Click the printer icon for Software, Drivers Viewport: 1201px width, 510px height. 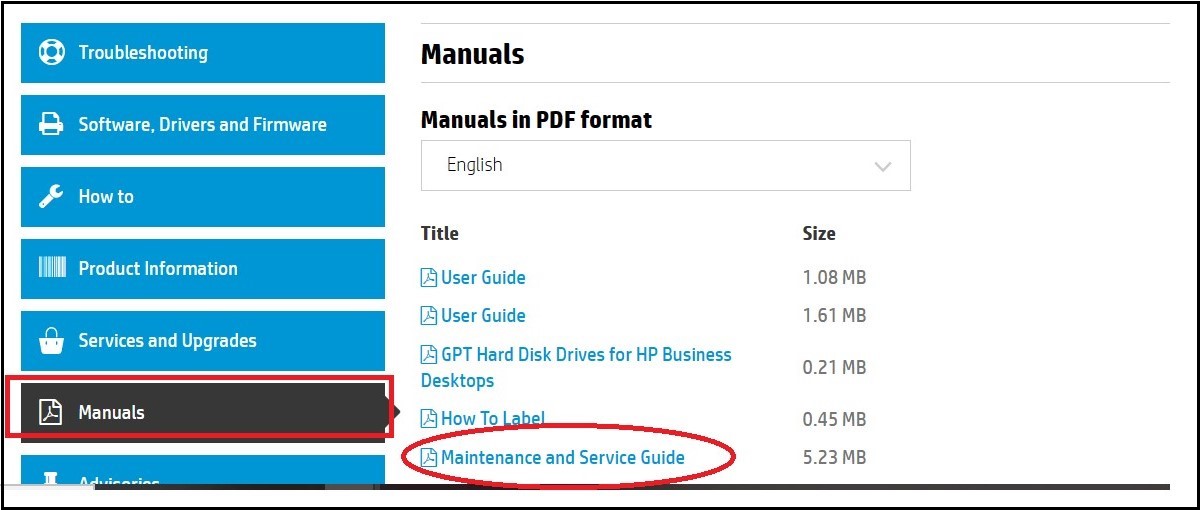[x=51, y=125]
